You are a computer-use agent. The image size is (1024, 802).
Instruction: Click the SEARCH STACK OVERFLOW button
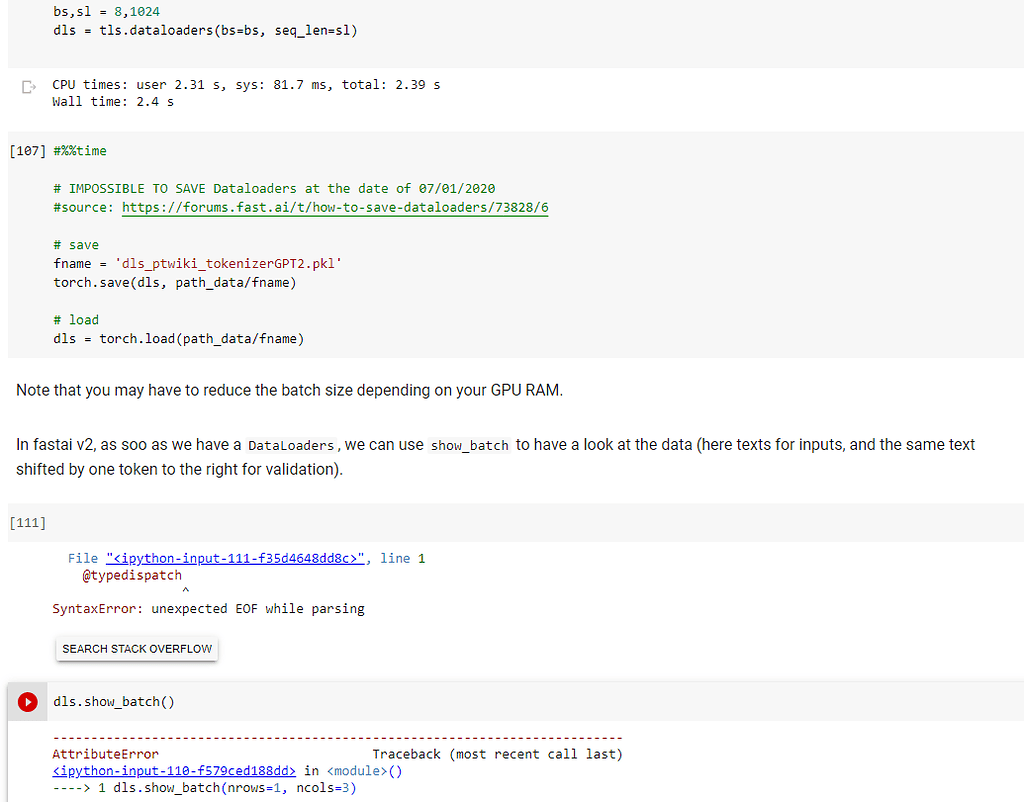[x=136, y=648]
